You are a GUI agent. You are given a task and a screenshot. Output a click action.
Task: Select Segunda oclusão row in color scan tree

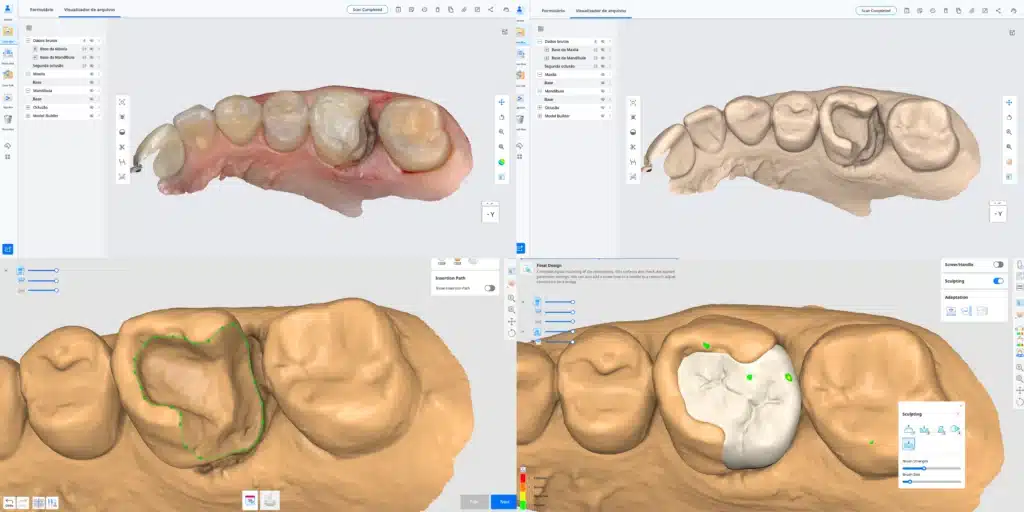[63, 65]
